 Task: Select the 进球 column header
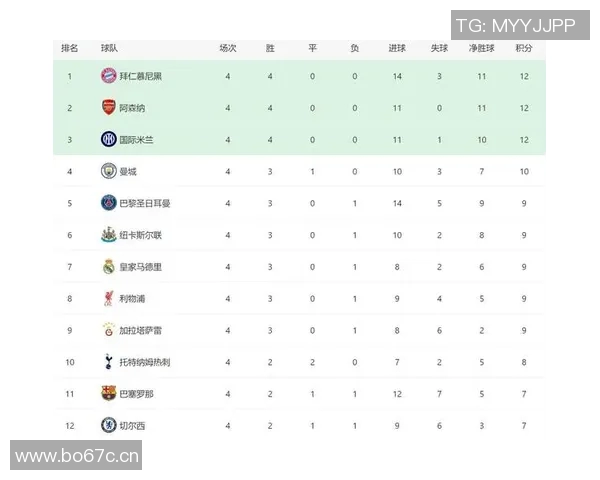[397, 47]
